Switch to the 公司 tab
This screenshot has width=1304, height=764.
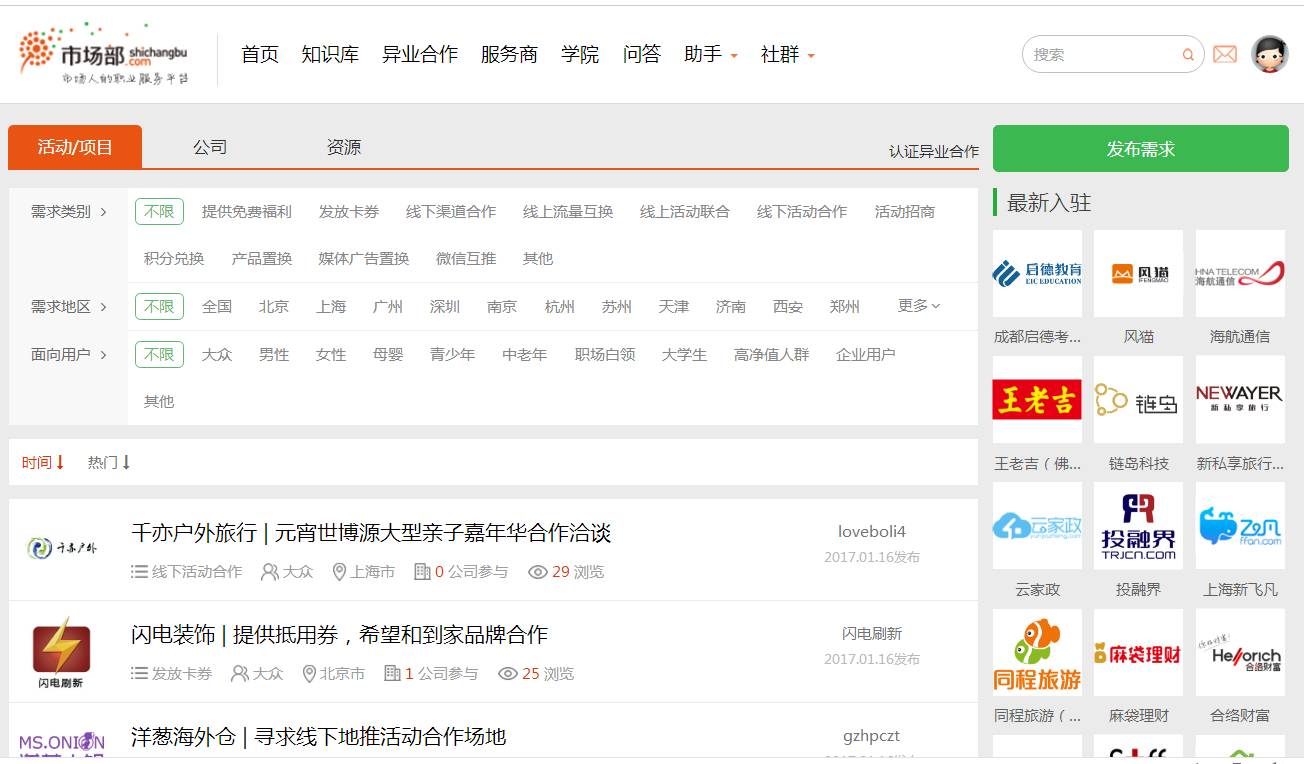click(x=210, y=147)
